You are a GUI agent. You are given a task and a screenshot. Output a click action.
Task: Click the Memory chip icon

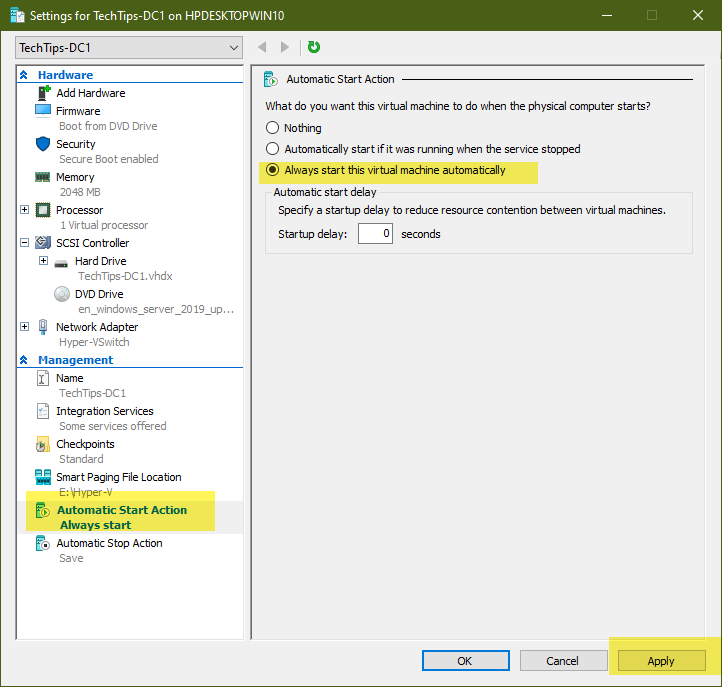point(43,177)
